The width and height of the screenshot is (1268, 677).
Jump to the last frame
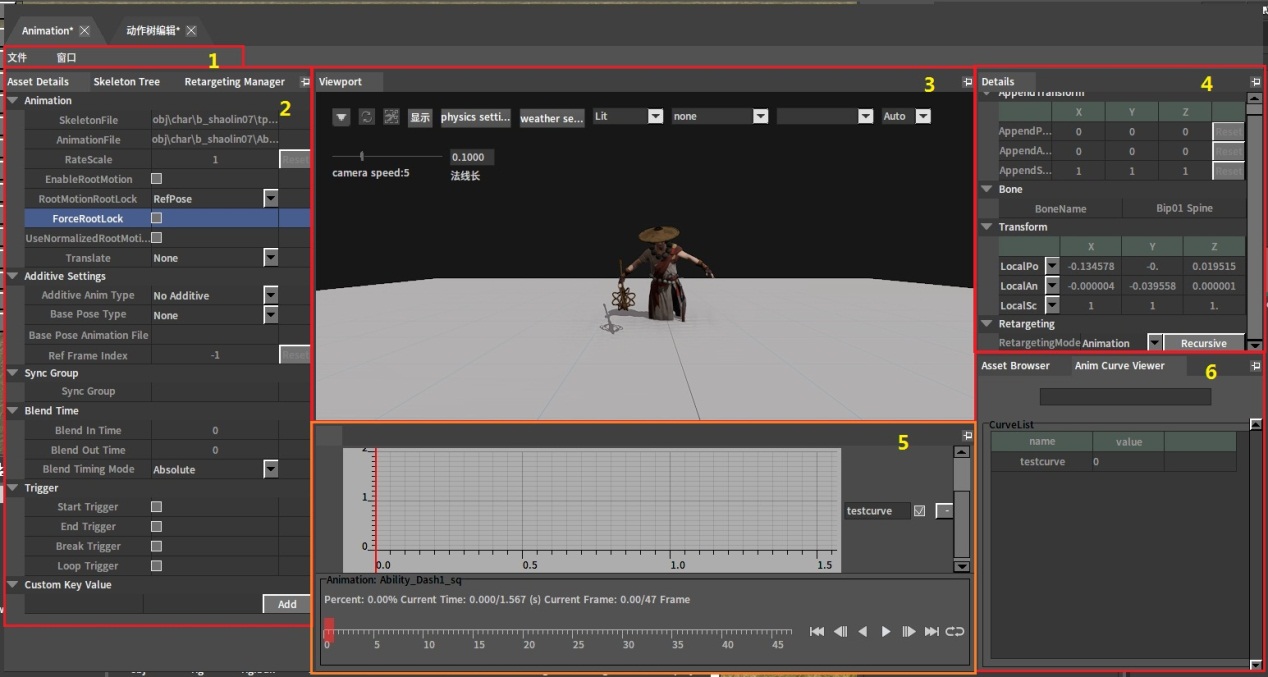click(931, 631)
